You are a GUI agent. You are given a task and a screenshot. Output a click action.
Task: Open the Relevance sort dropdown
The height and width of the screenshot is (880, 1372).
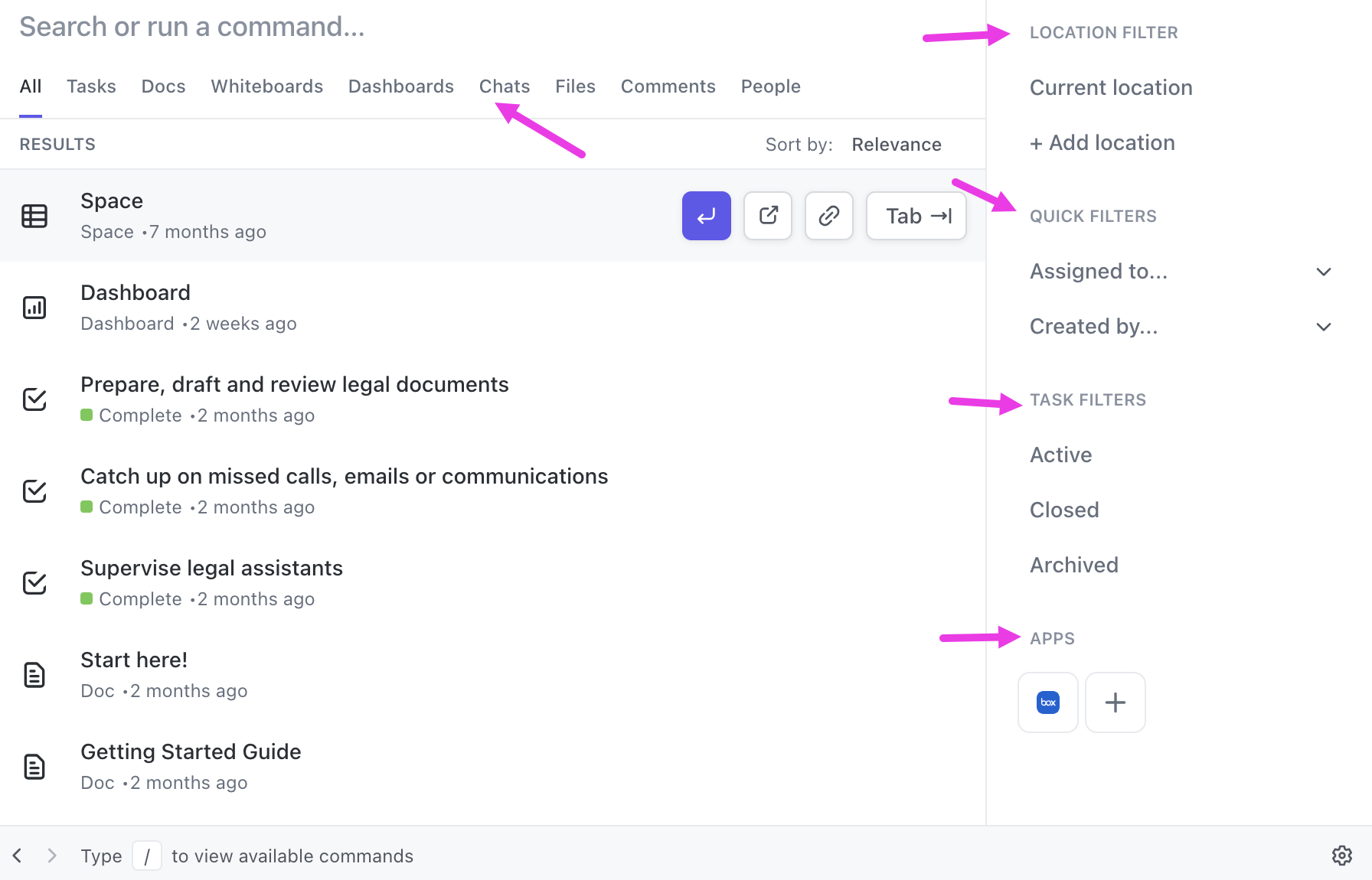click(x=896, y=144)
